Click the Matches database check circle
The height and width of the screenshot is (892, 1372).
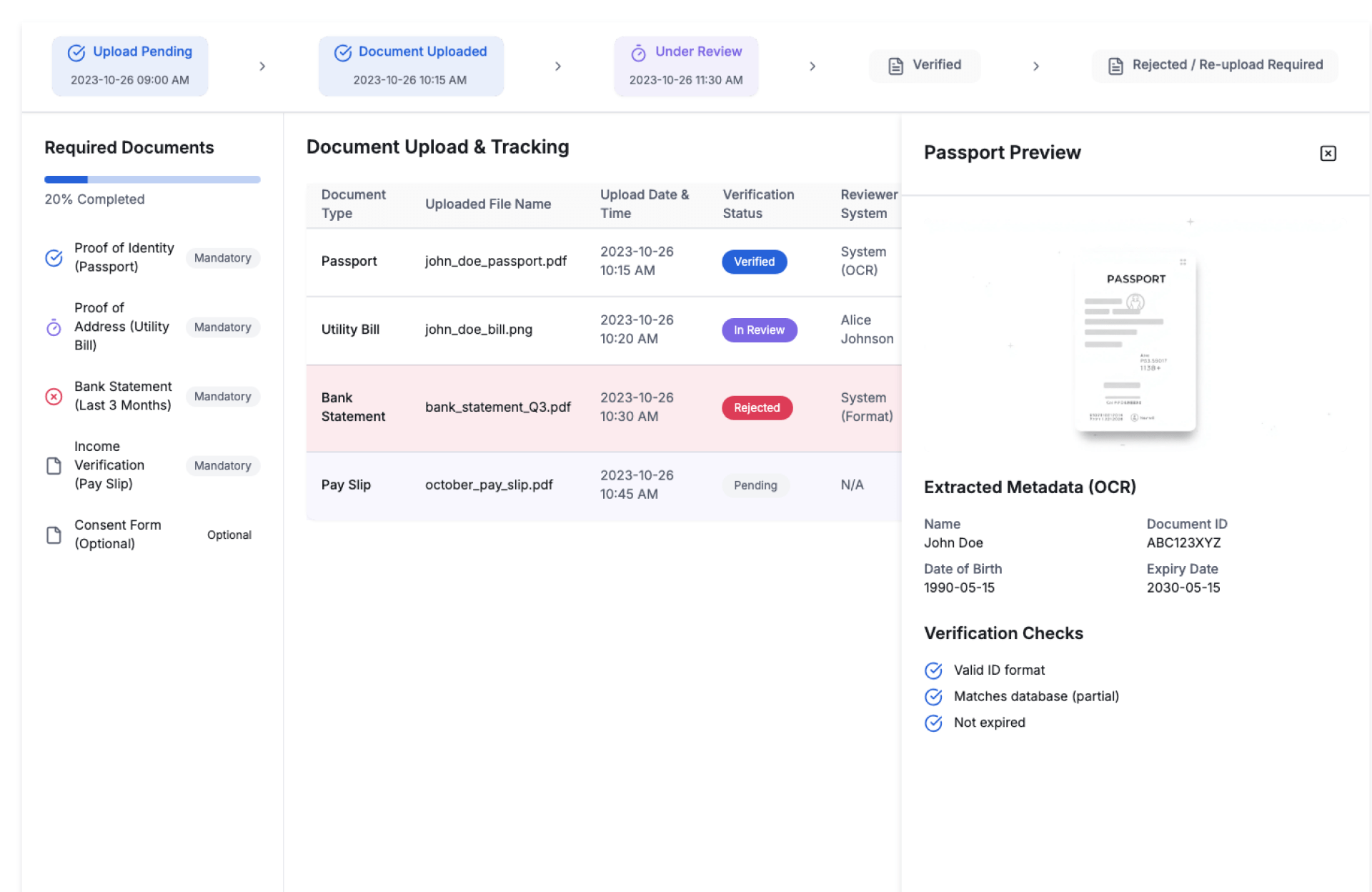tap(933, 697)
